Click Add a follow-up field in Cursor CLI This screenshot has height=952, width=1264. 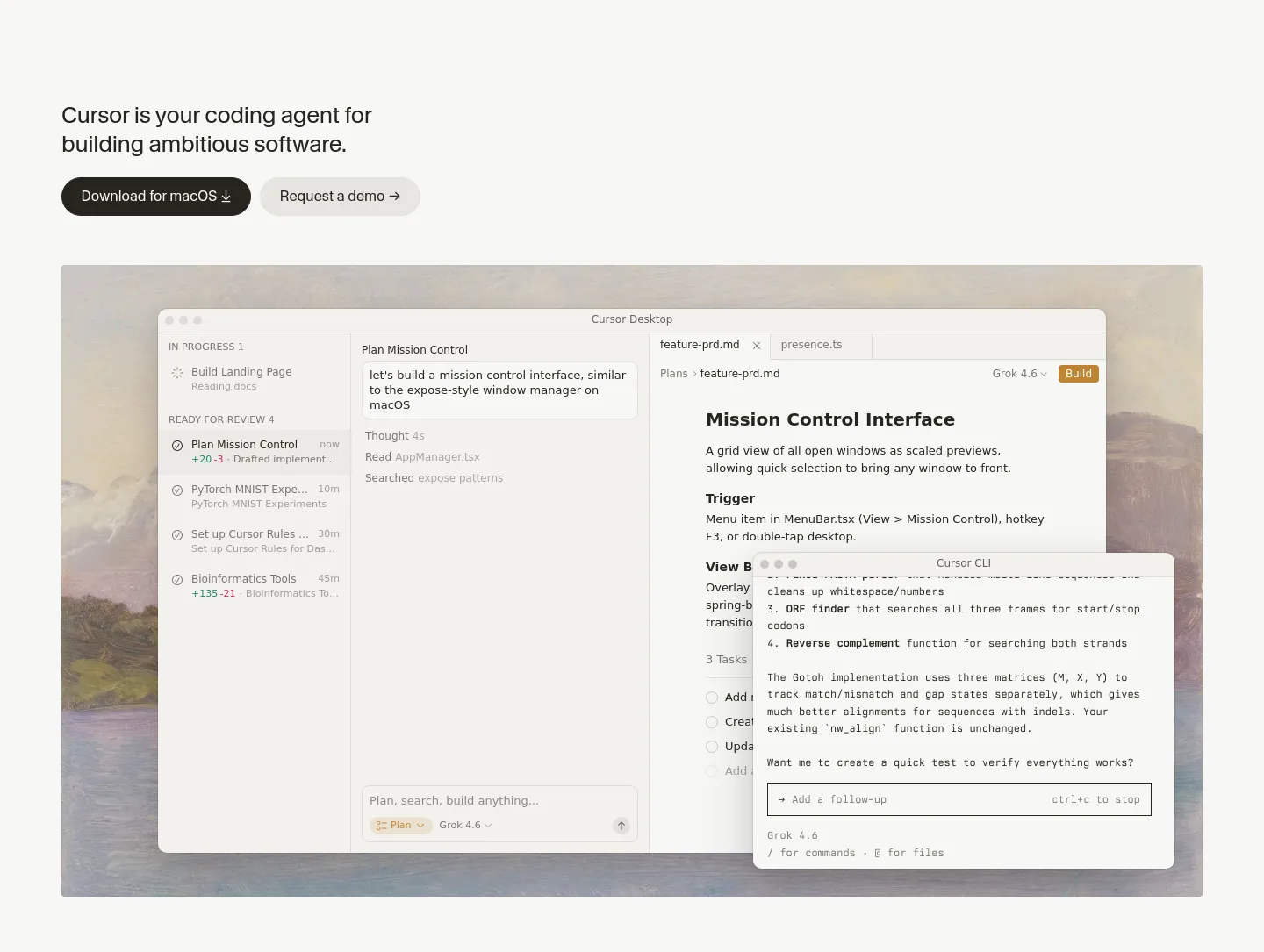959,799
